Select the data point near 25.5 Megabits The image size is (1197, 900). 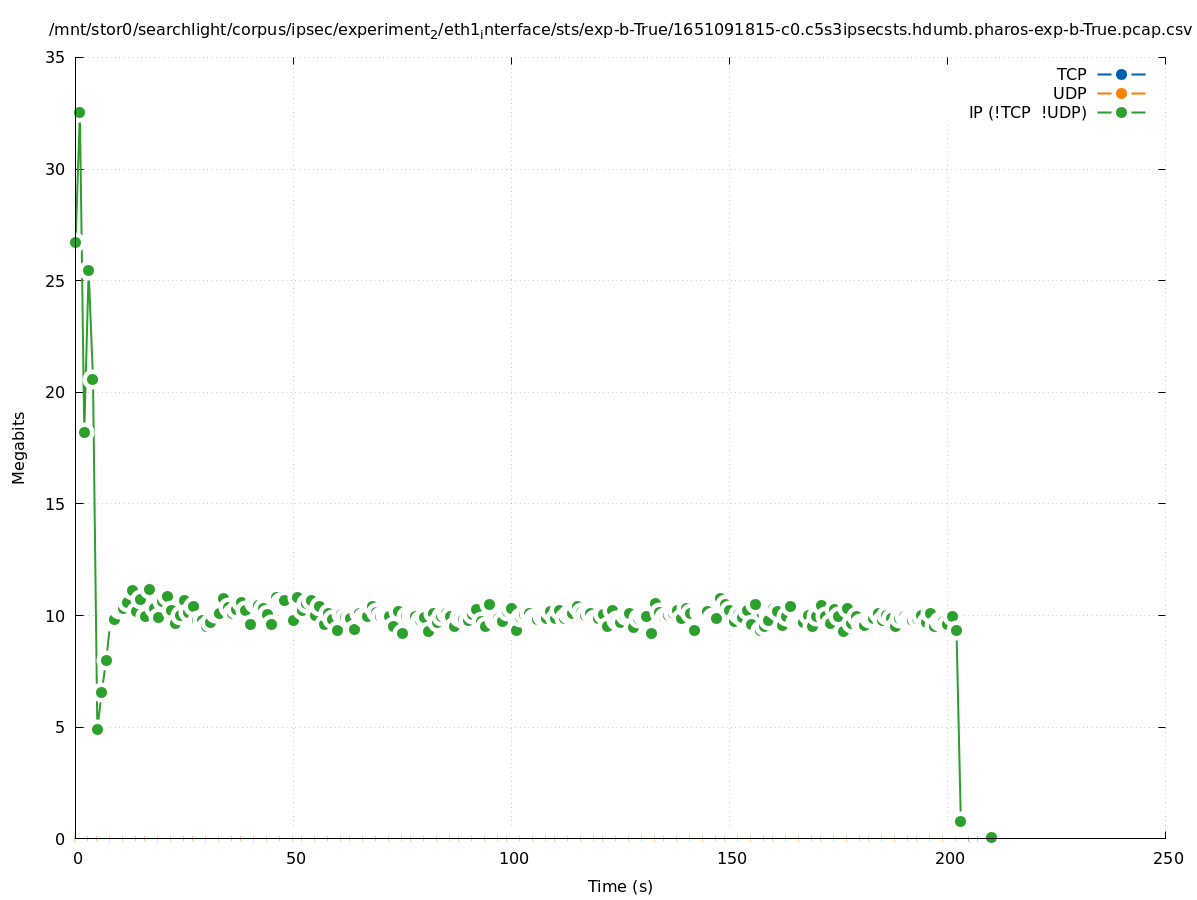coord(88,270)
